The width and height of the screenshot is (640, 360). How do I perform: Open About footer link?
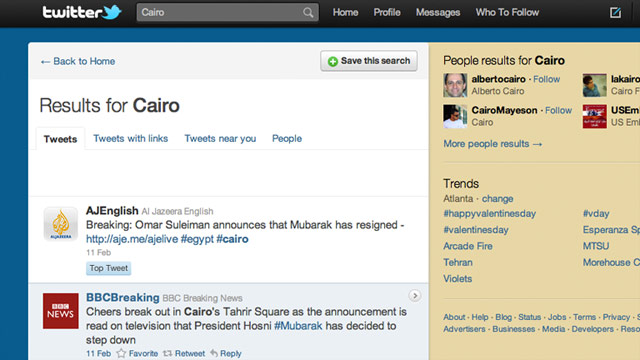454,317
